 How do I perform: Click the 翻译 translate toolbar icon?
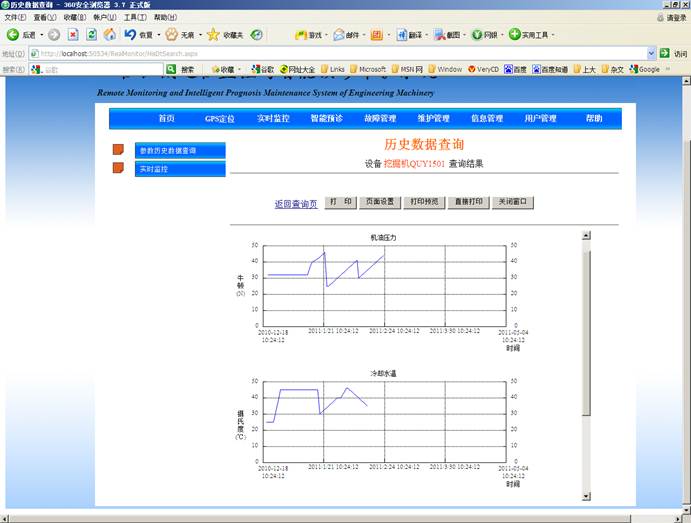[401, 35]
